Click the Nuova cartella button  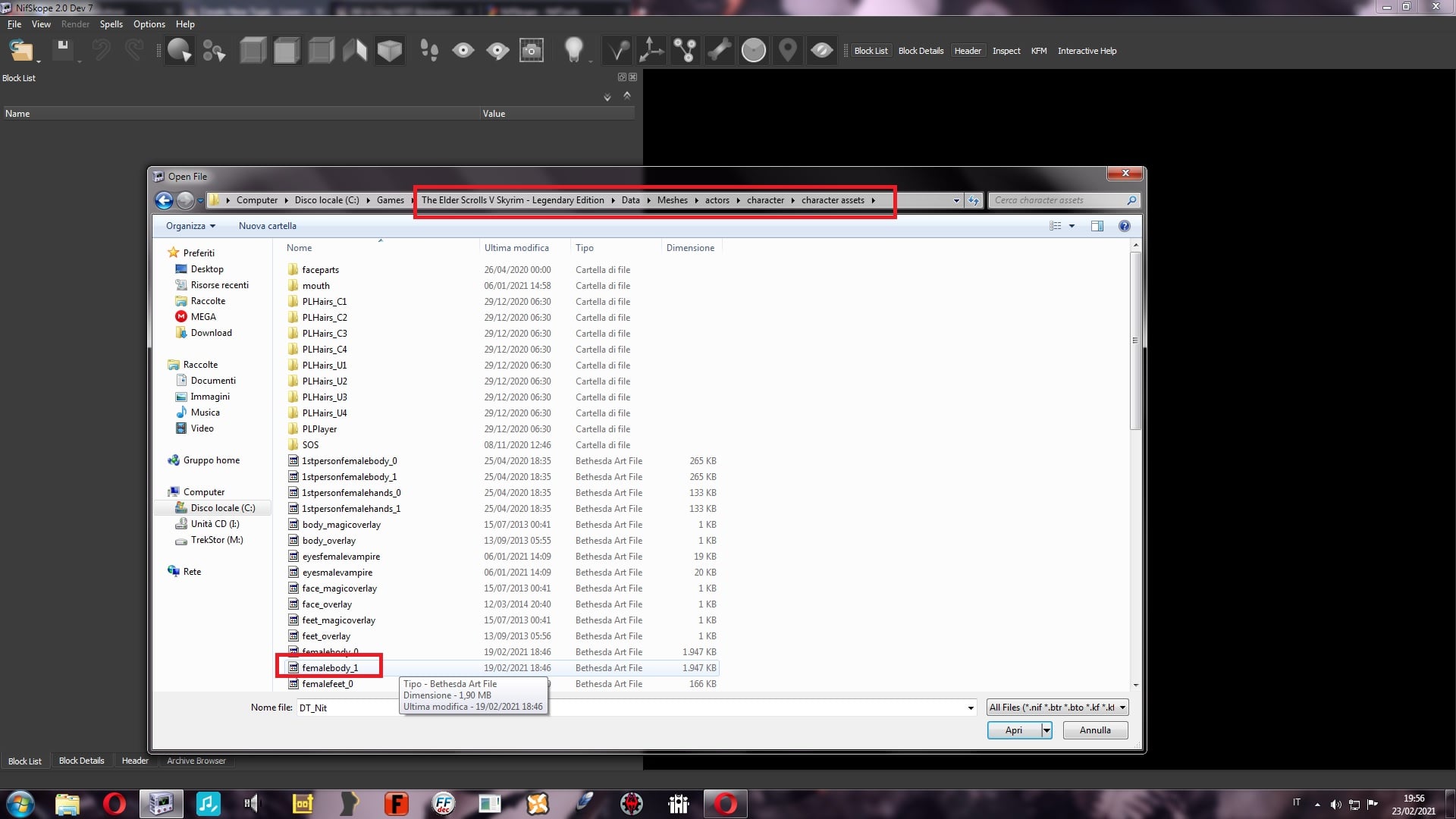267,226
